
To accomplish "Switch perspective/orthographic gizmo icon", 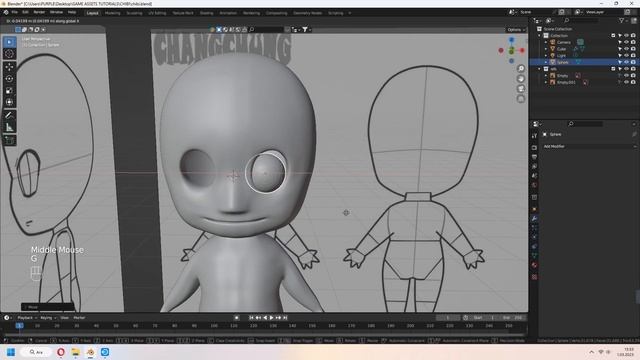I will (x=521, y=99).
